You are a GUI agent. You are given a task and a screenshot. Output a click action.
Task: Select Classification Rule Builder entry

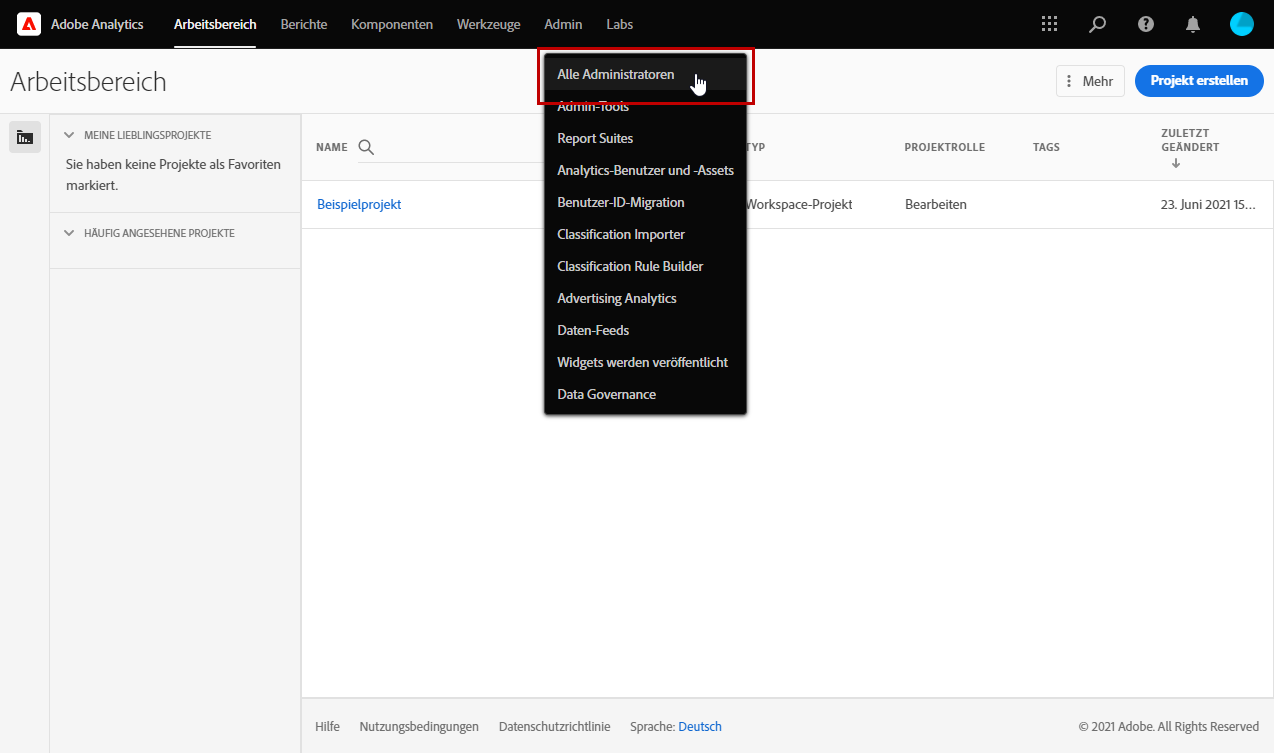coord(630,266)
